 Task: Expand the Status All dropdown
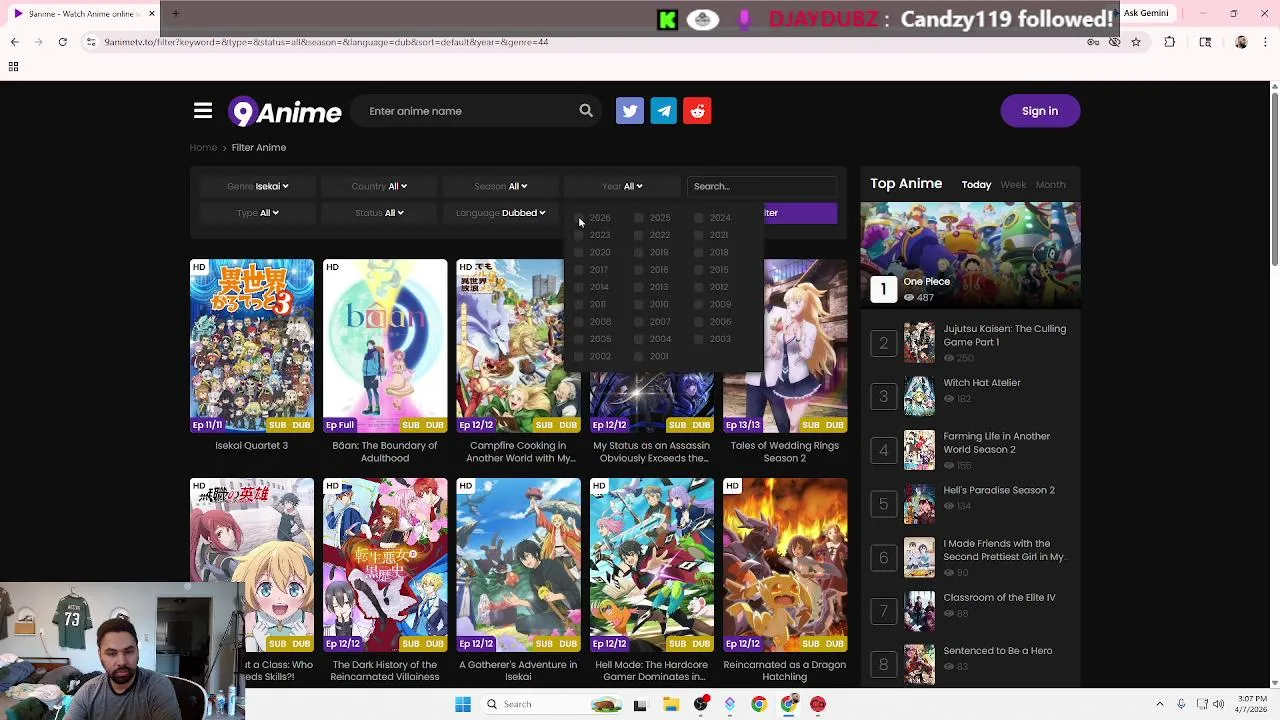point(379,213)
